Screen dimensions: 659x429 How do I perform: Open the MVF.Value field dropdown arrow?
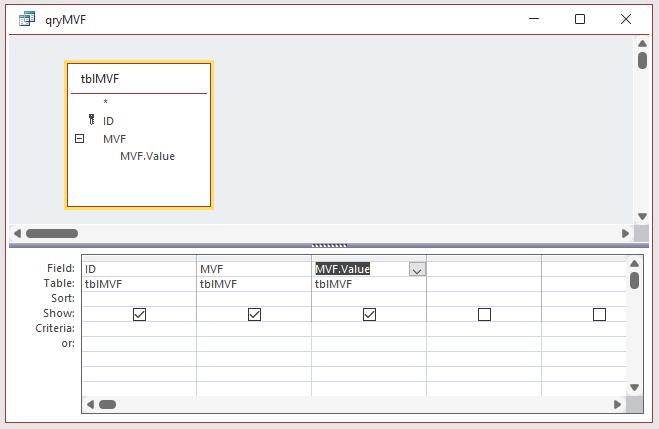coord(417,270)
